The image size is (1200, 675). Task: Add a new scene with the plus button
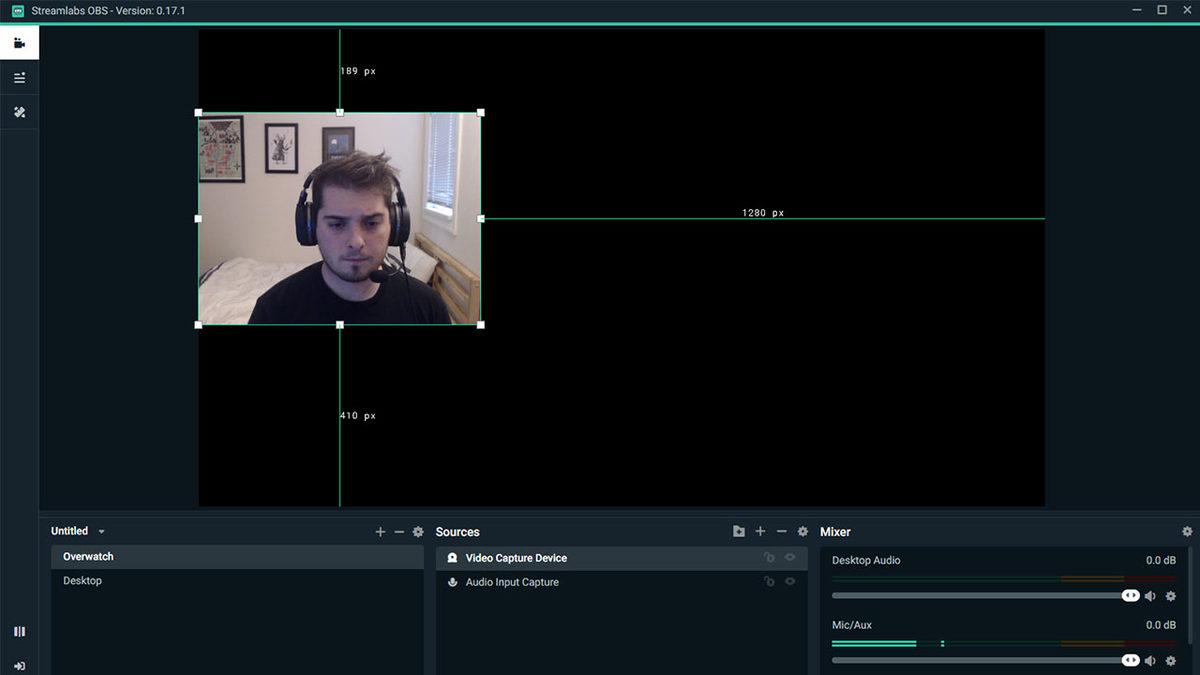(380, 531)
